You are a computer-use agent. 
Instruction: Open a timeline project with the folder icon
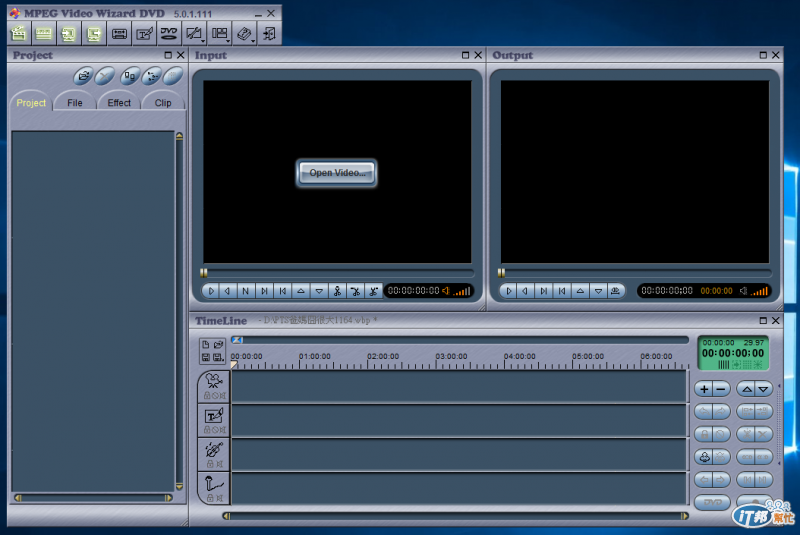218,344
